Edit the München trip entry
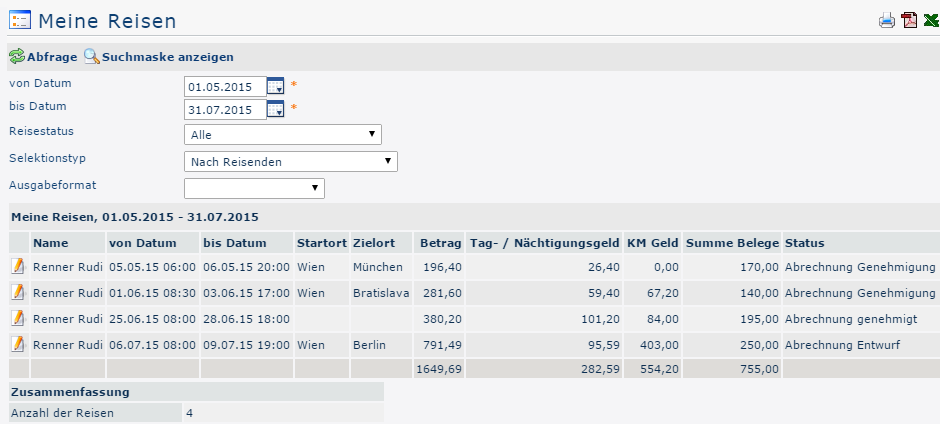The image size is (940, 424). pyautogui.click(x=18, y=267)
